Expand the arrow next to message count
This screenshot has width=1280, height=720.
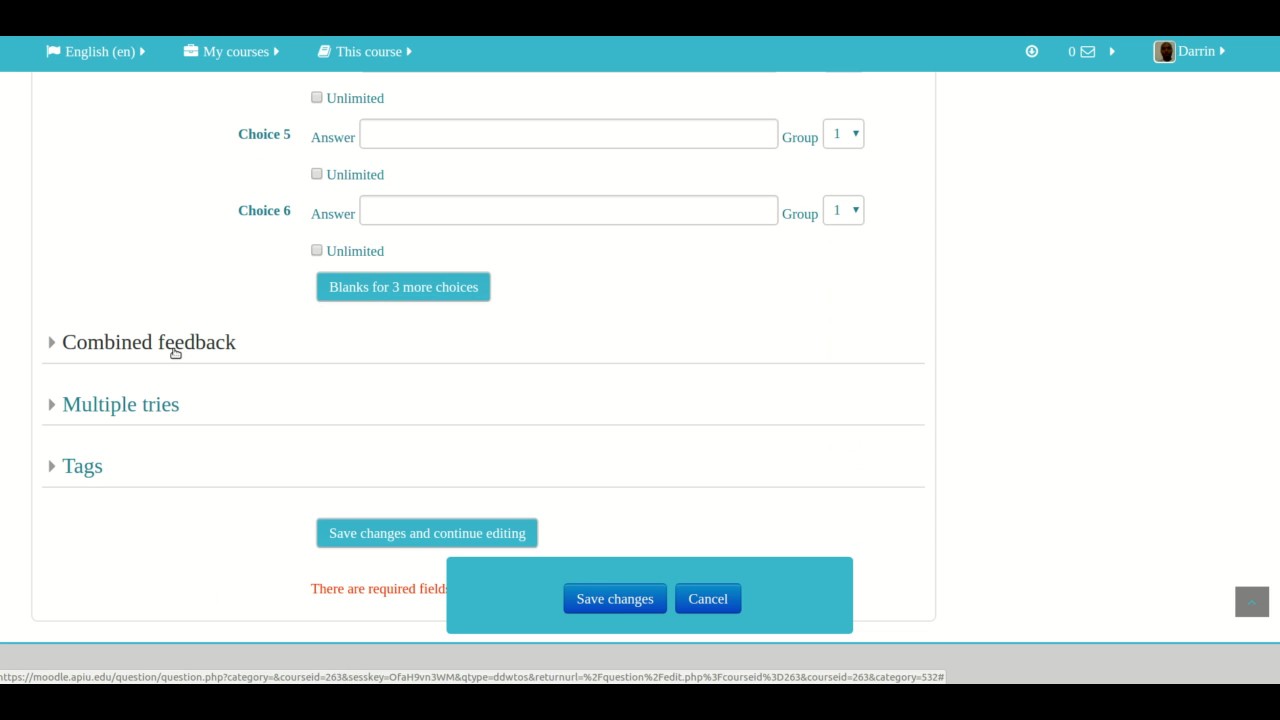click(1111, 52)
